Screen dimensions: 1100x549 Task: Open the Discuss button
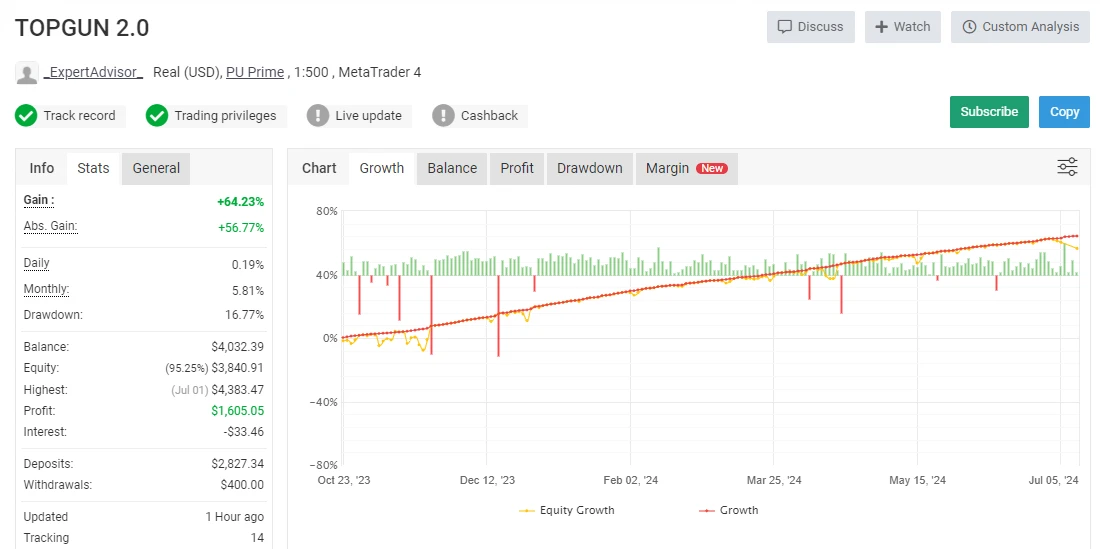[x=810, y=27]
